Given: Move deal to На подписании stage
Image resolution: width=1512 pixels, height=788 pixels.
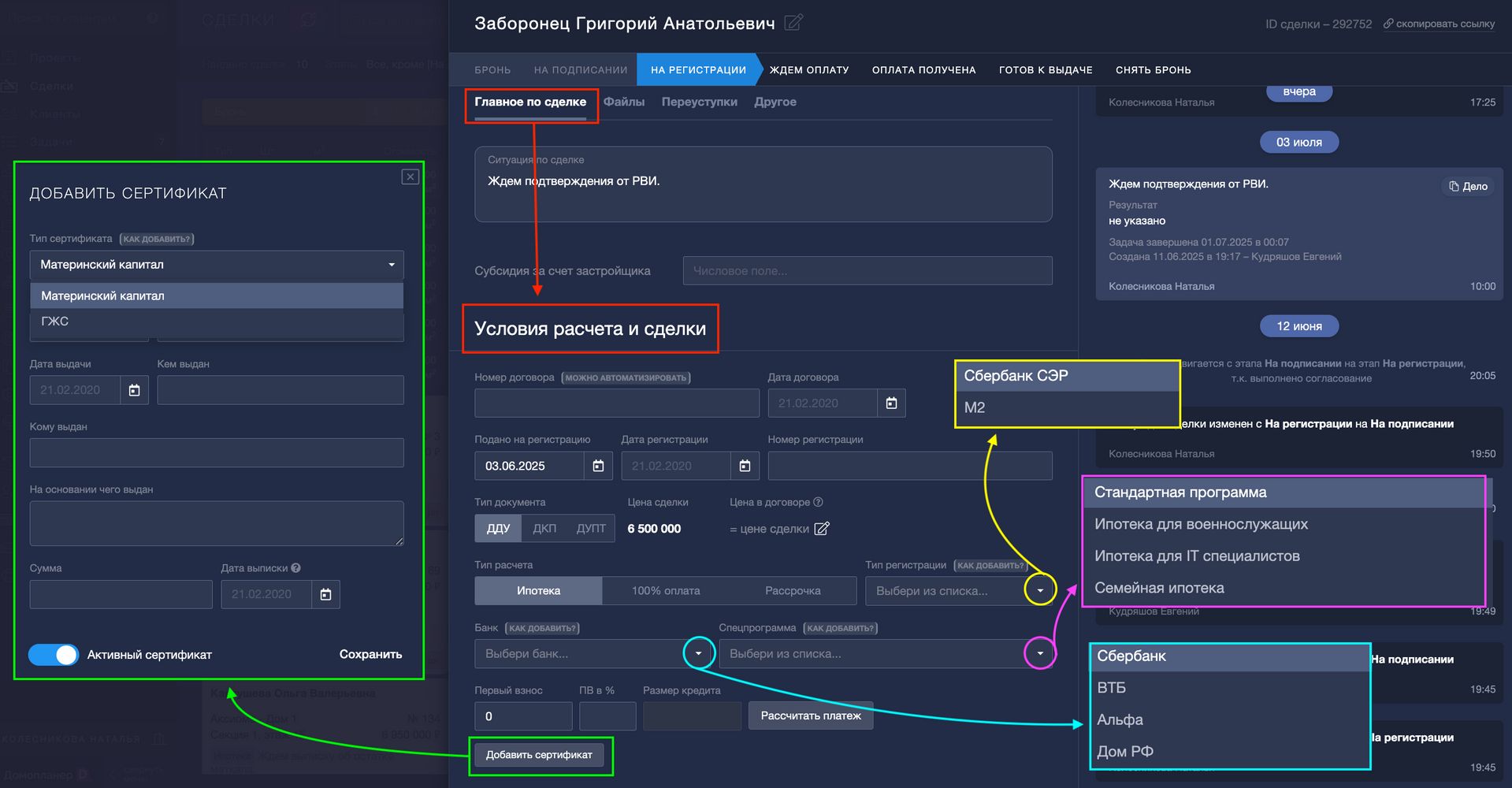Looking at the screenshot, I should pos(581,70).
